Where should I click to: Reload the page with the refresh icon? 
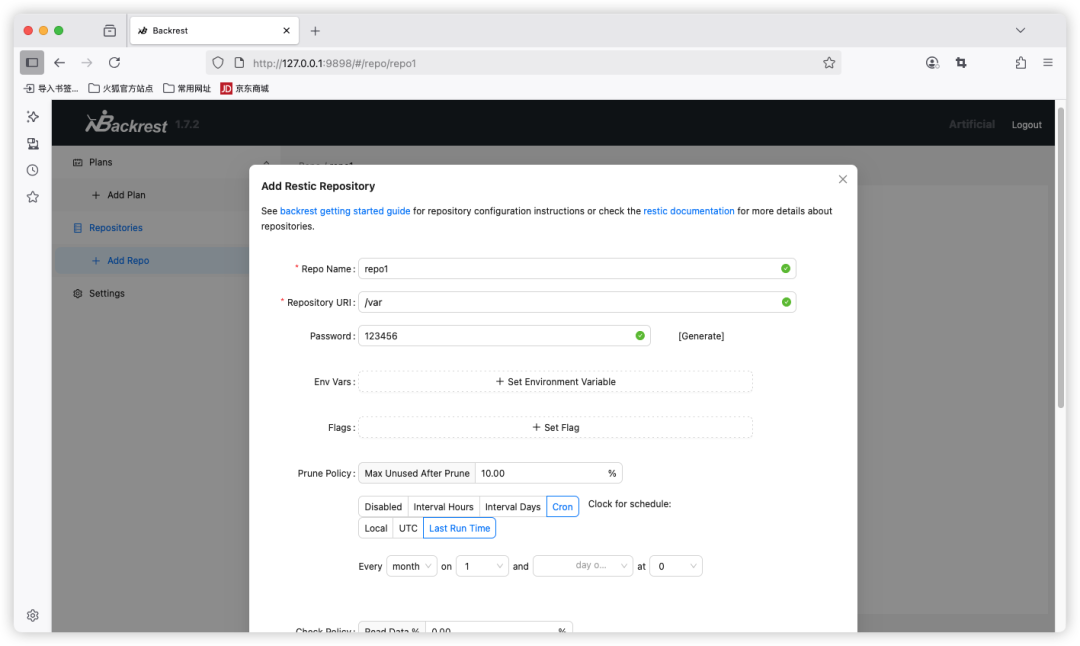(x=114, y=63)
